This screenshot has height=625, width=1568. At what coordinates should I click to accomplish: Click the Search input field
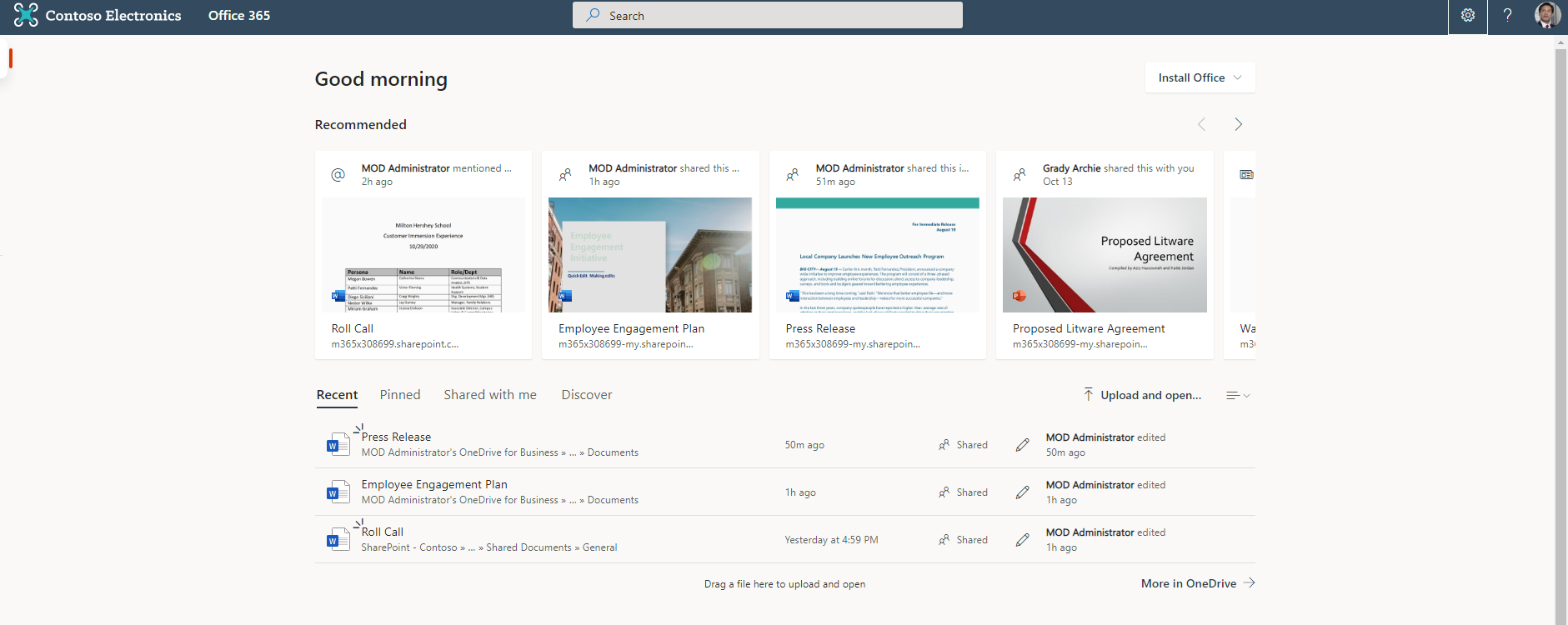767,15
